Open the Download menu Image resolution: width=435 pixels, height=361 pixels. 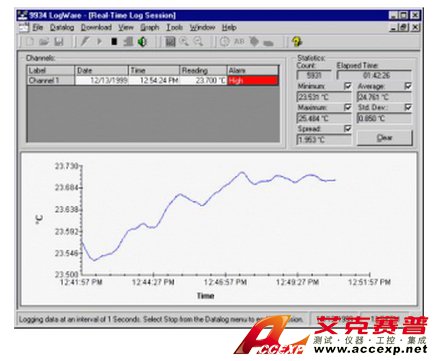click(x=96, y=27)
